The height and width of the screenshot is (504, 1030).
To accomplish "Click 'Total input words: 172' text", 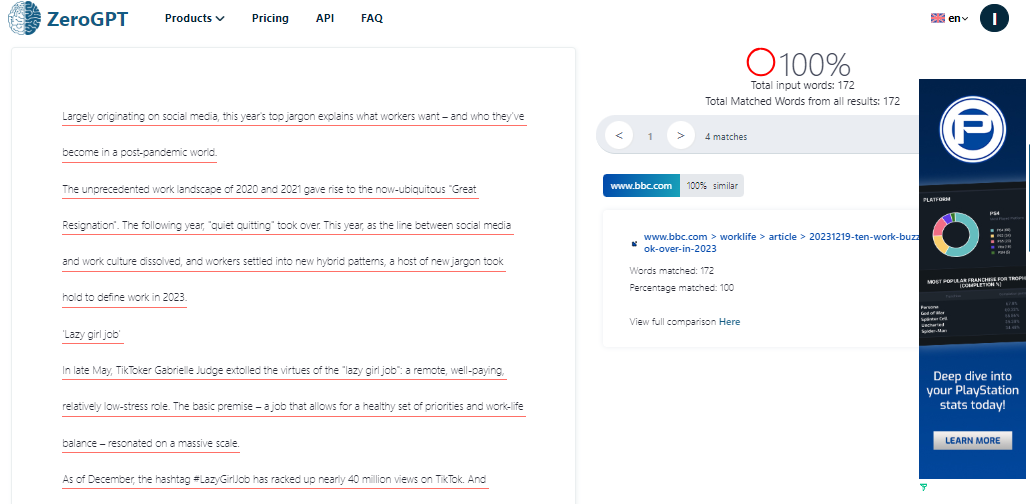I will (x=802, y=85).
